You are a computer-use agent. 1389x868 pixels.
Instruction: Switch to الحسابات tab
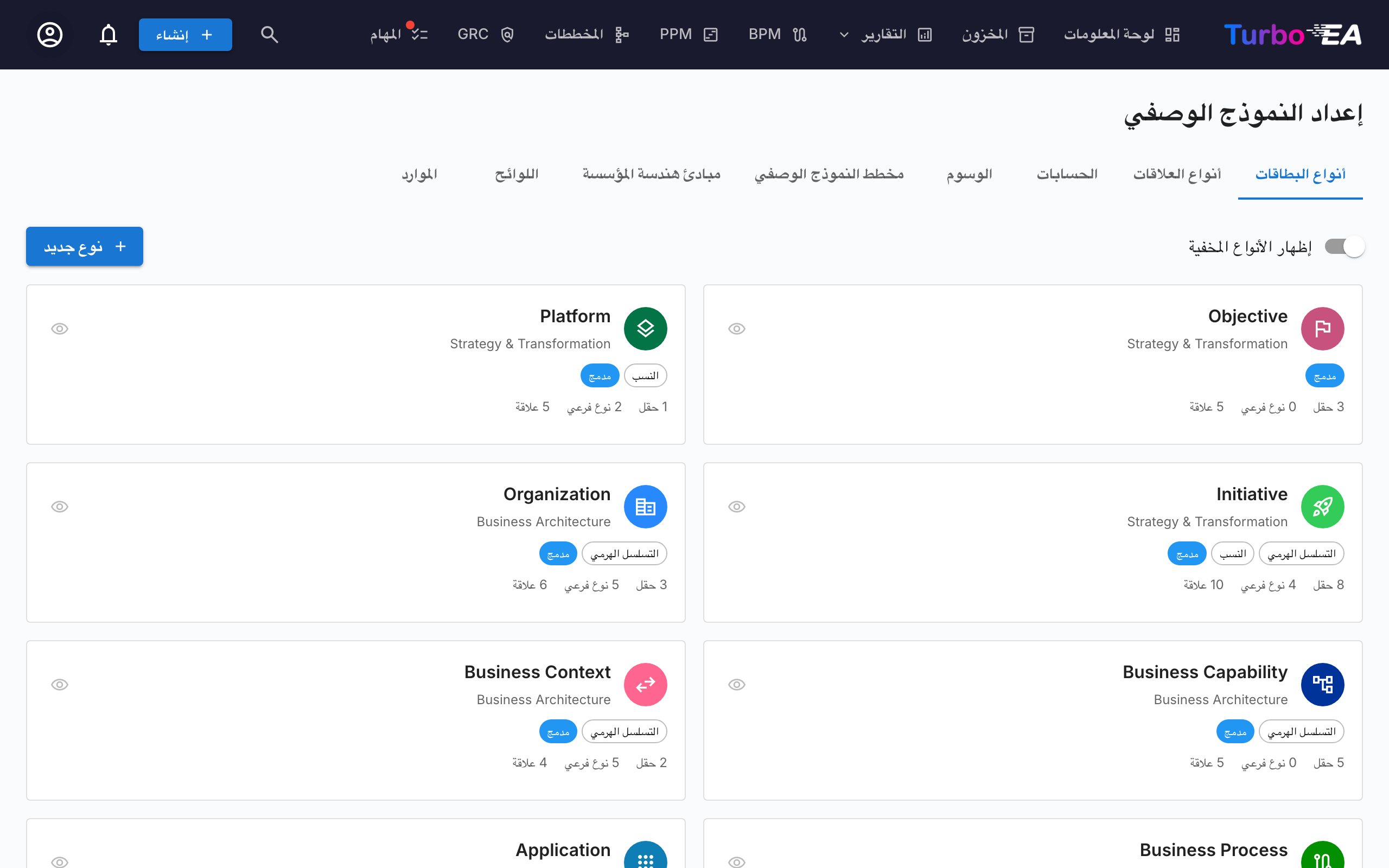click(1067, 174)
